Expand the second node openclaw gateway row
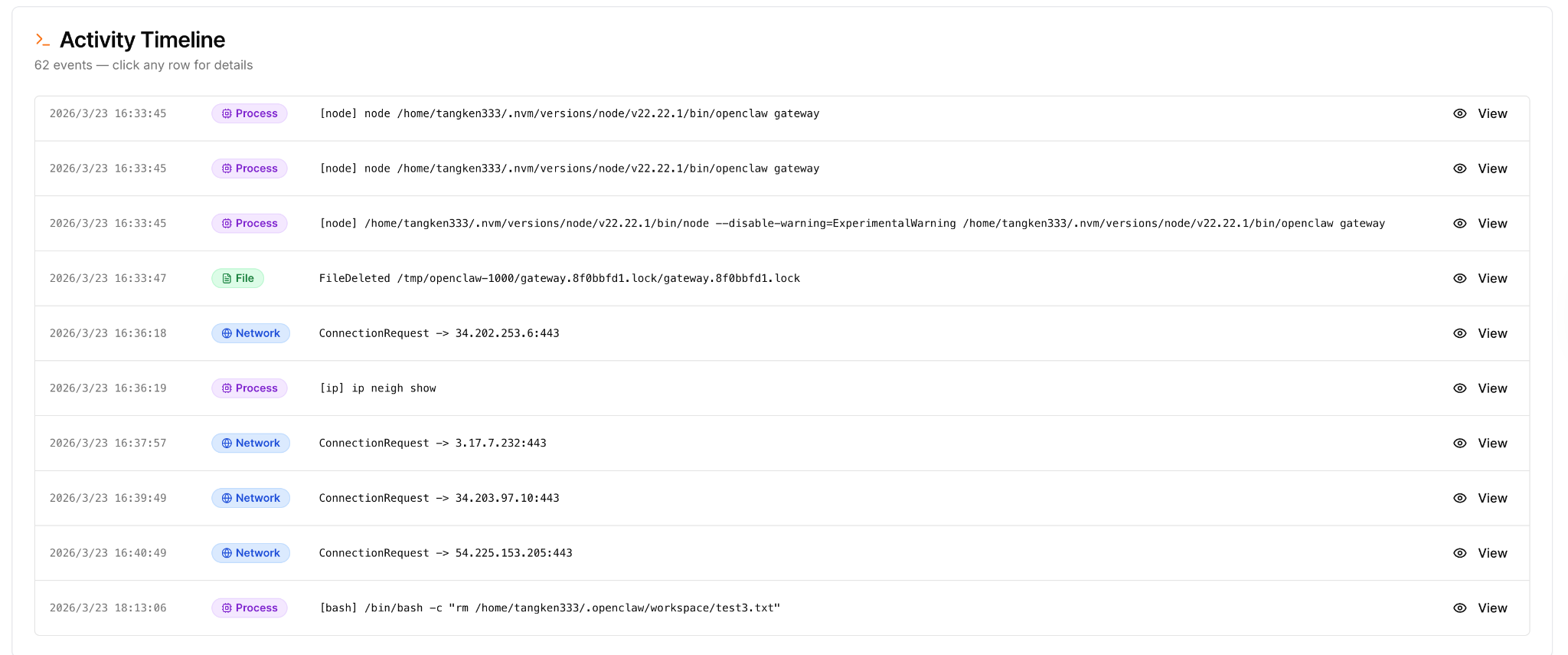Screen dimensions: 1568x655 click(782, 169)
